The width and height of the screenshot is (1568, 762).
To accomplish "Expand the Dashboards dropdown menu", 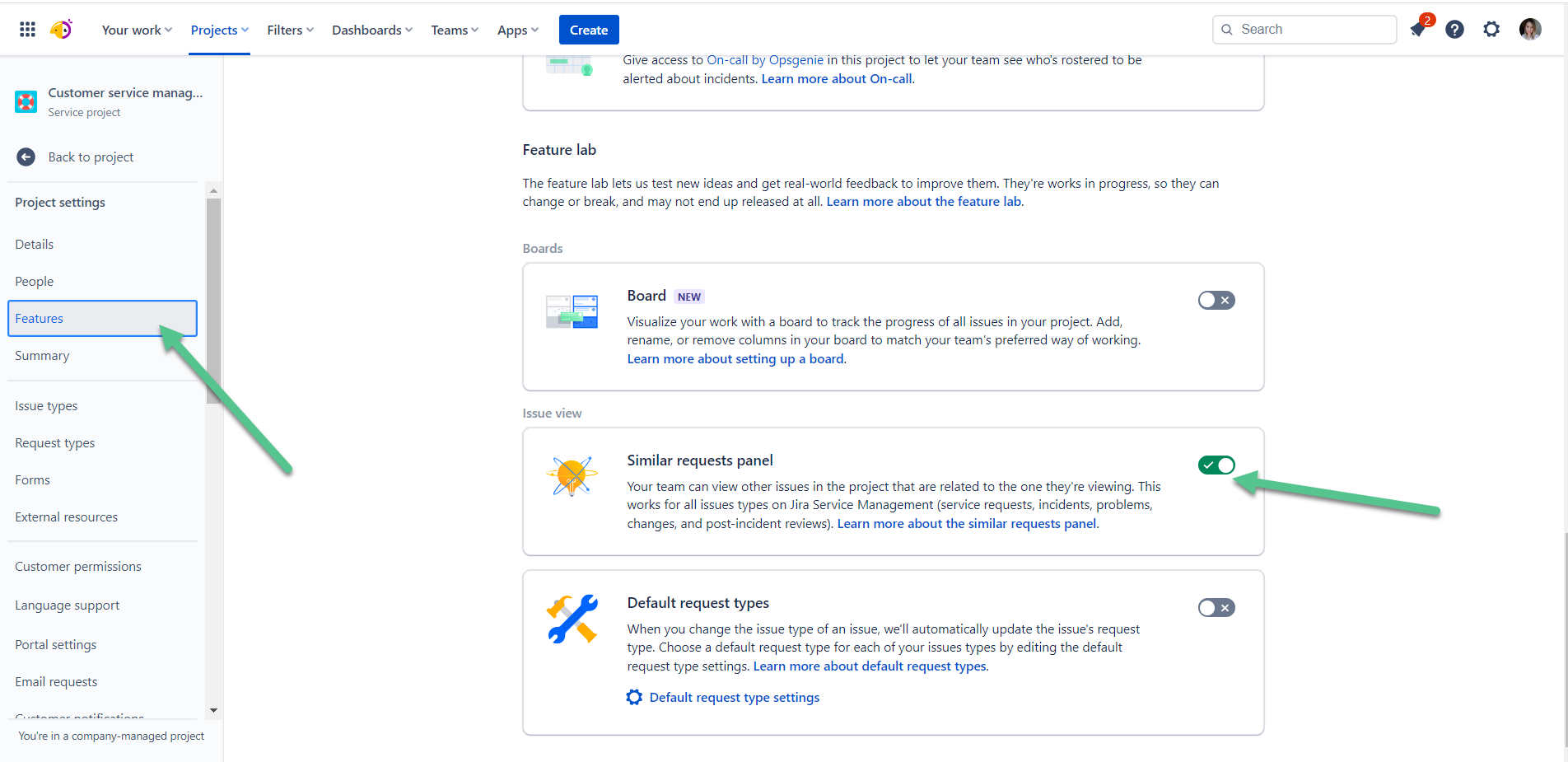I will (x=372, y=30).
